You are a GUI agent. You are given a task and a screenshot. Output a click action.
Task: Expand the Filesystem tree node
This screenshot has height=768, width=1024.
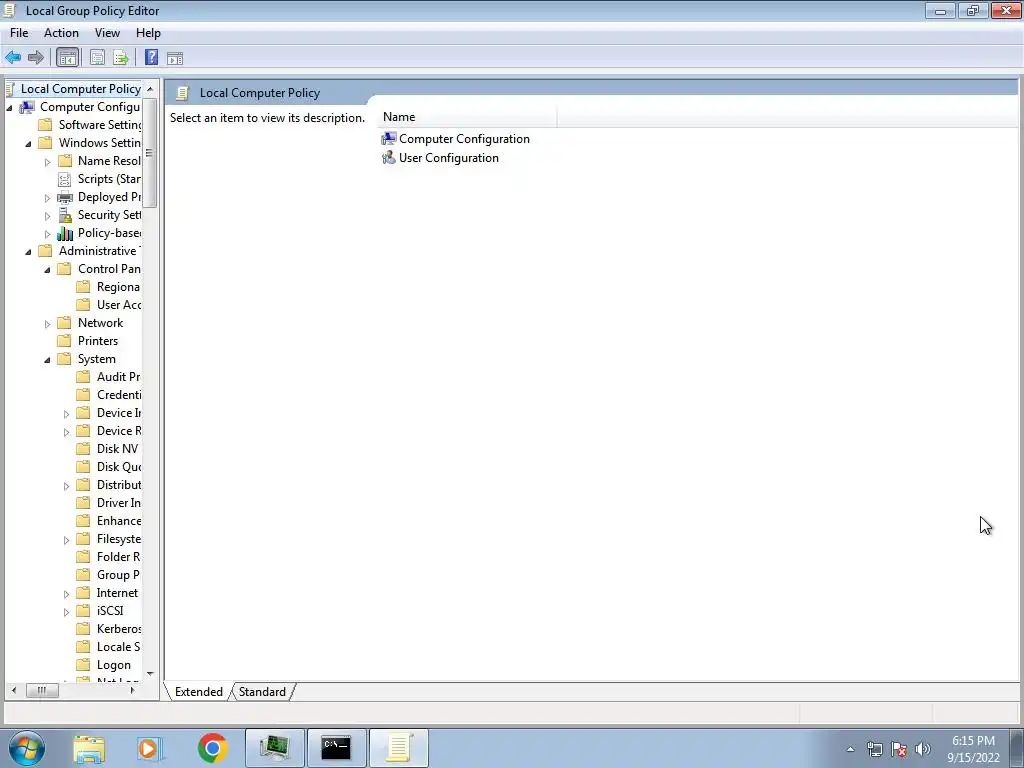(66, 540)
